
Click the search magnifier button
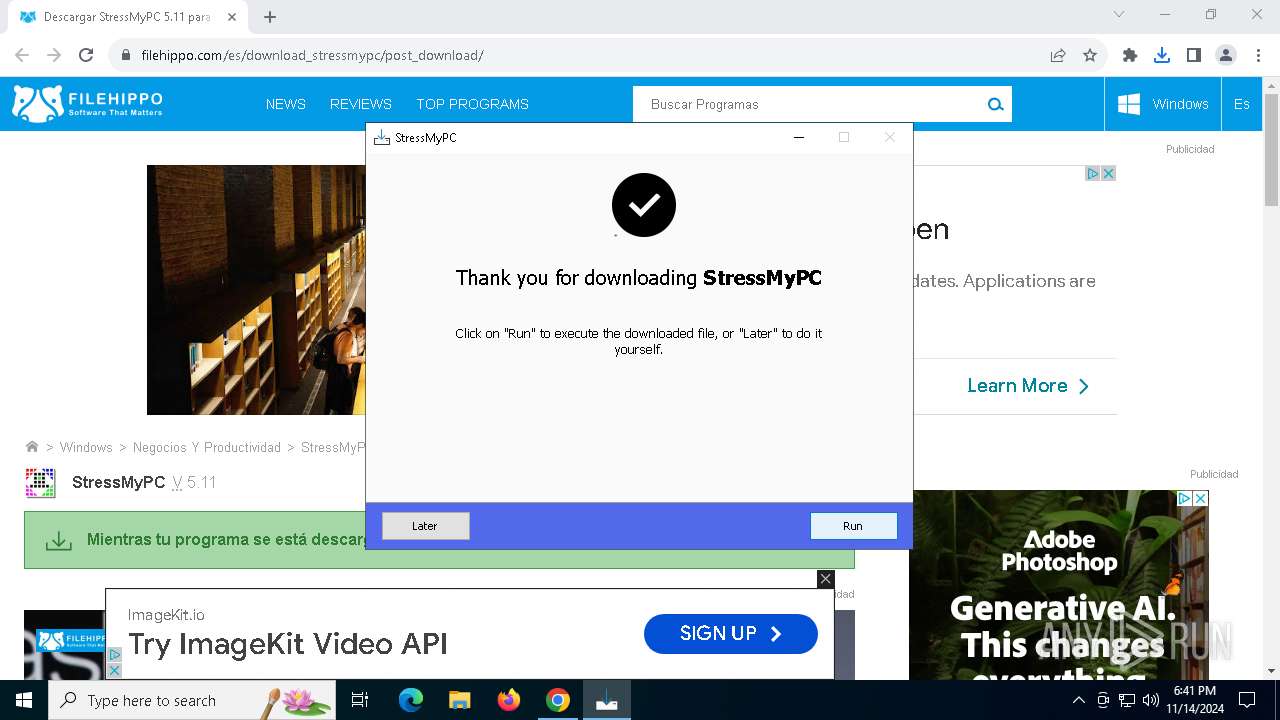995,104
